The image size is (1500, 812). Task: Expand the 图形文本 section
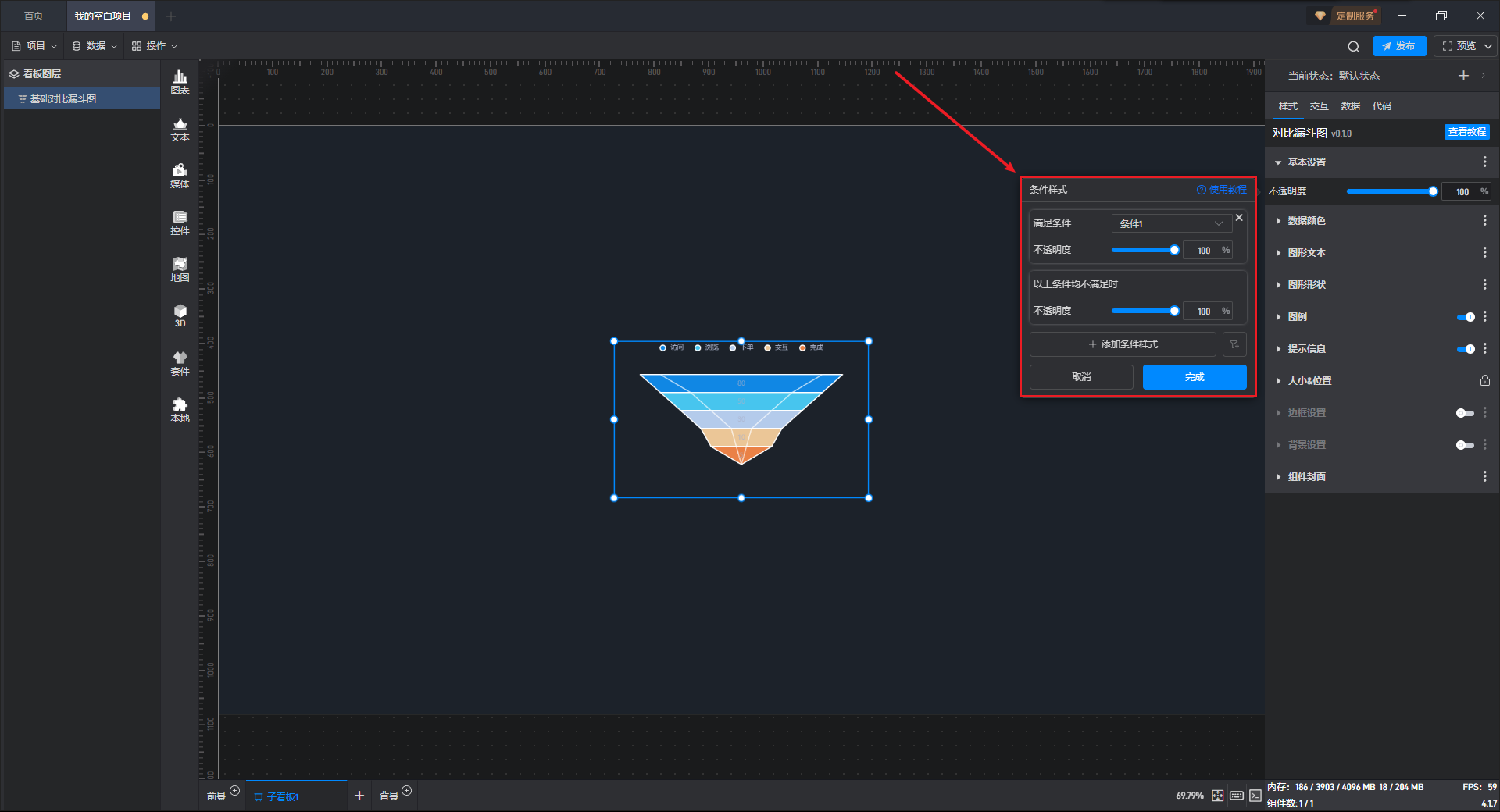click(1306, 253)
